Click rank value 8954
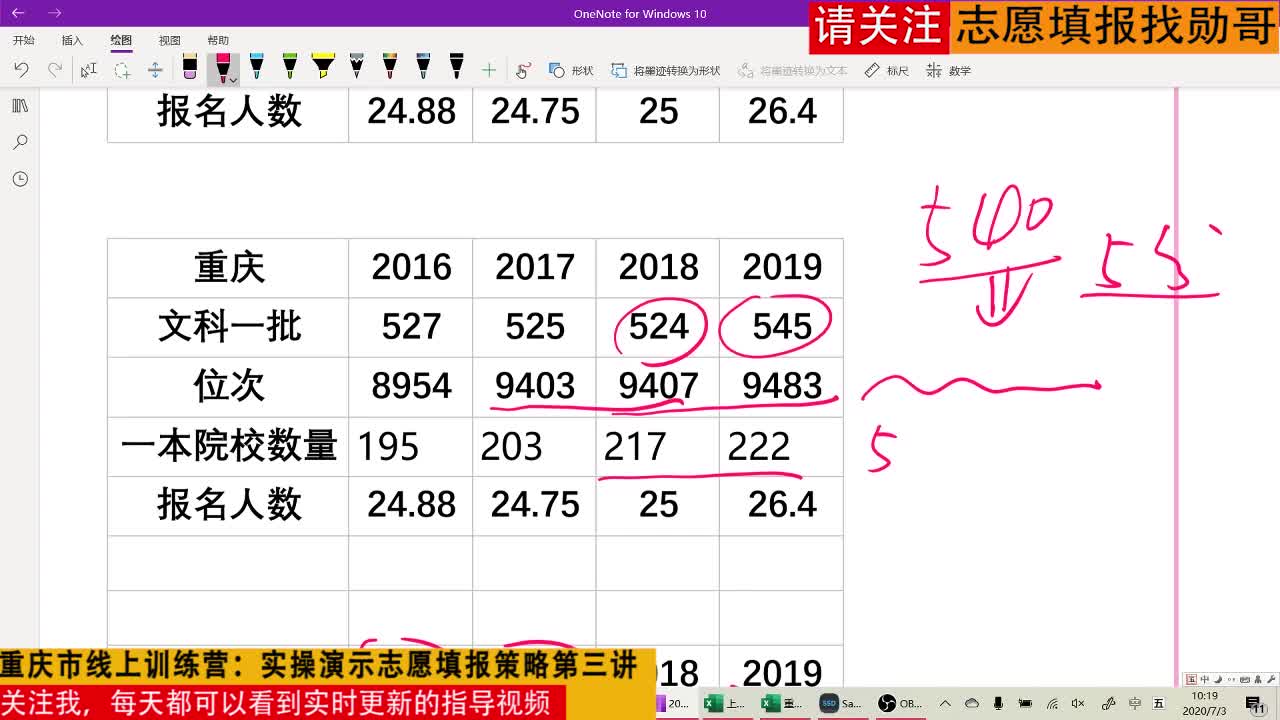1280x720 pixels. coord(411,386)
